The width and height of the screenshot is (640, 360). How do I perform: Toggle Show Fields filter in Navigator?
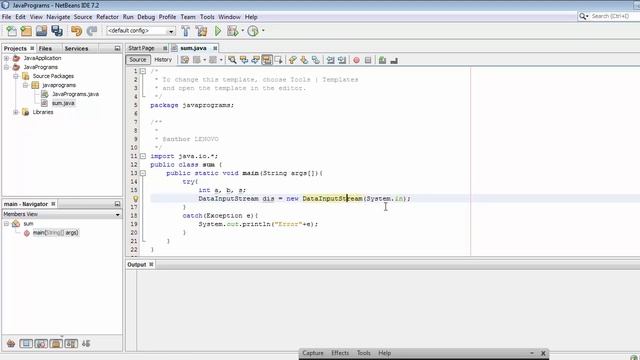(26, 344)
